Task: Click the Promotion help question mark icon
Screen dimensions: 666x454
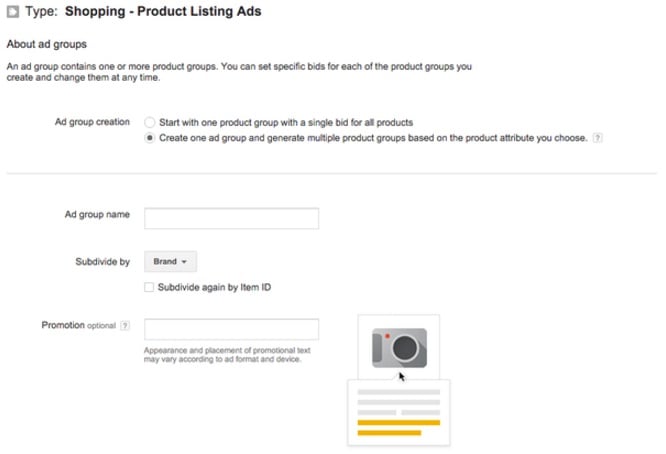Action: [125, 326]
